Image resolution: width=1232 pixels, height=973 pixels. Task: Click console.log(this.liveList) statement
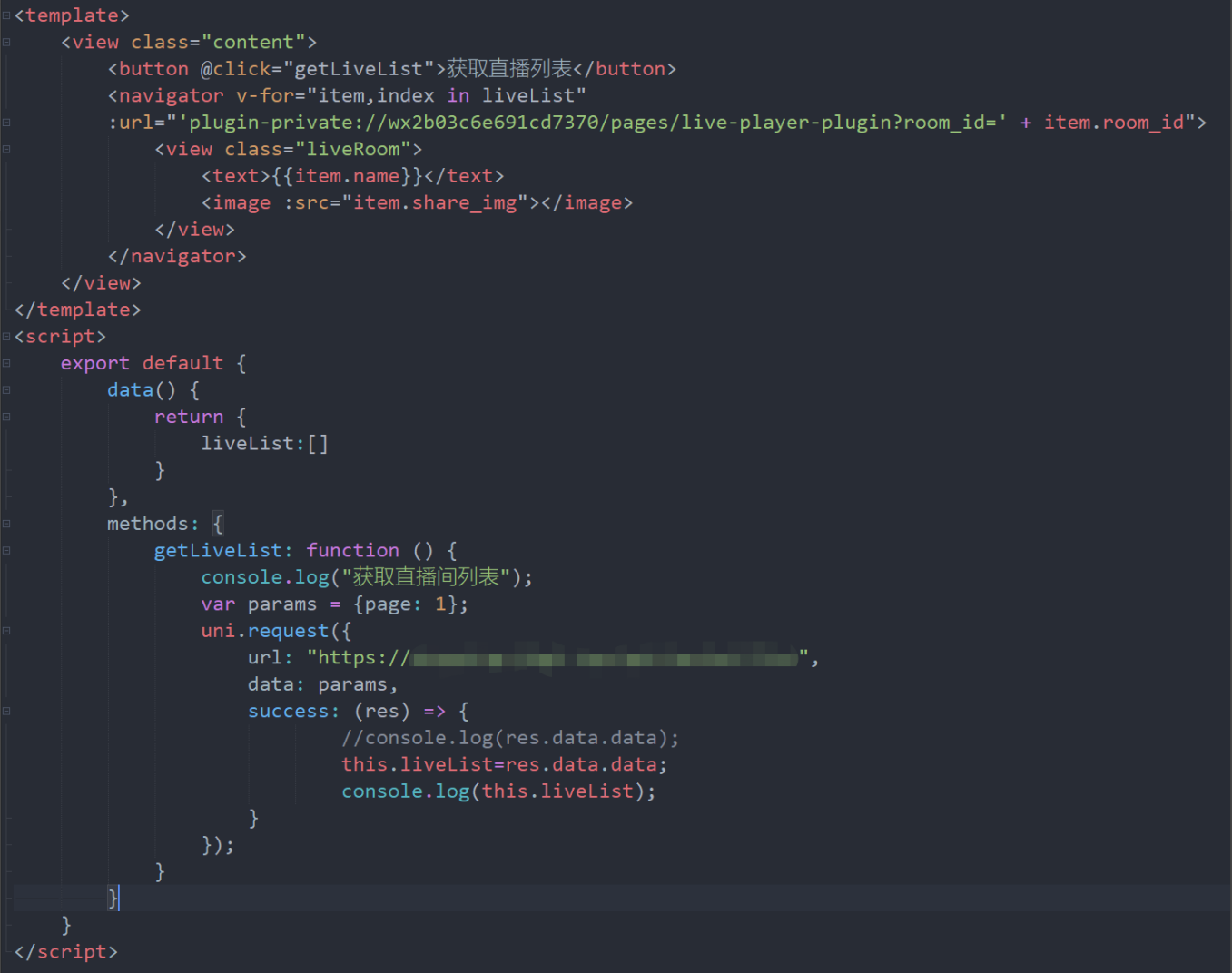click(x=498, y=791)
